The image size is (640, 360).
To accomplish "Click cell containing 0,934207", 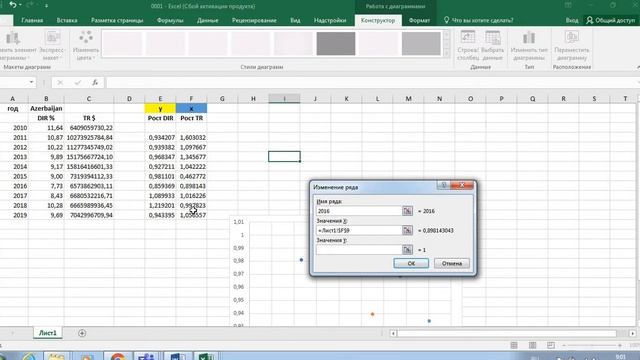I will tap(160, 138).
